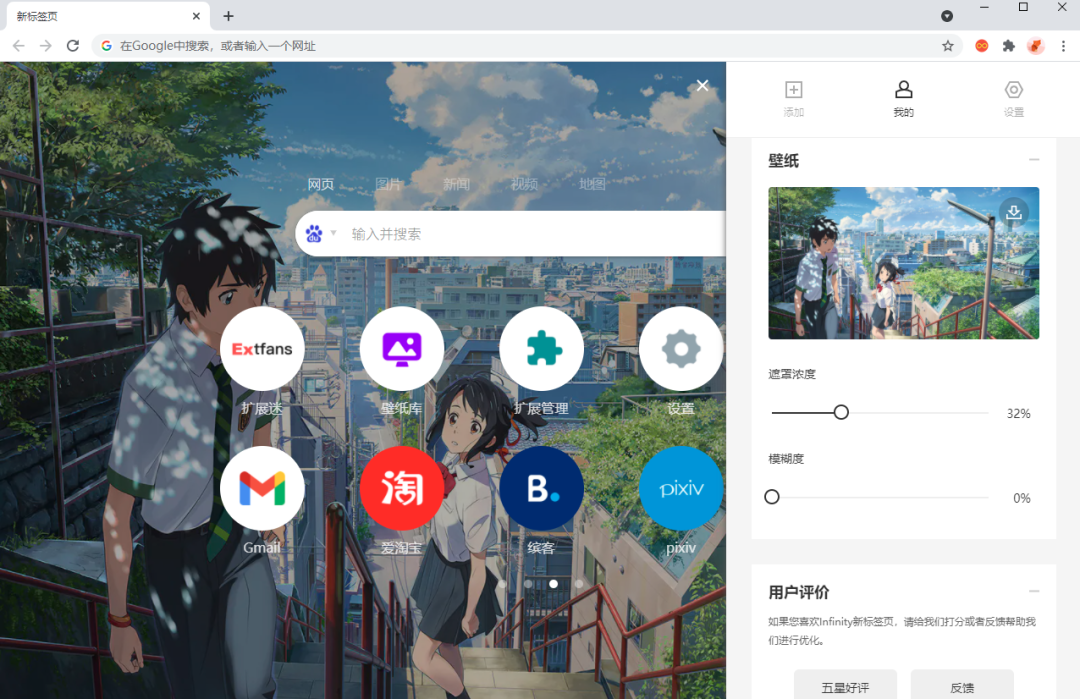
Task: Select the 图片 search category
Action: (x=388, y=184)
